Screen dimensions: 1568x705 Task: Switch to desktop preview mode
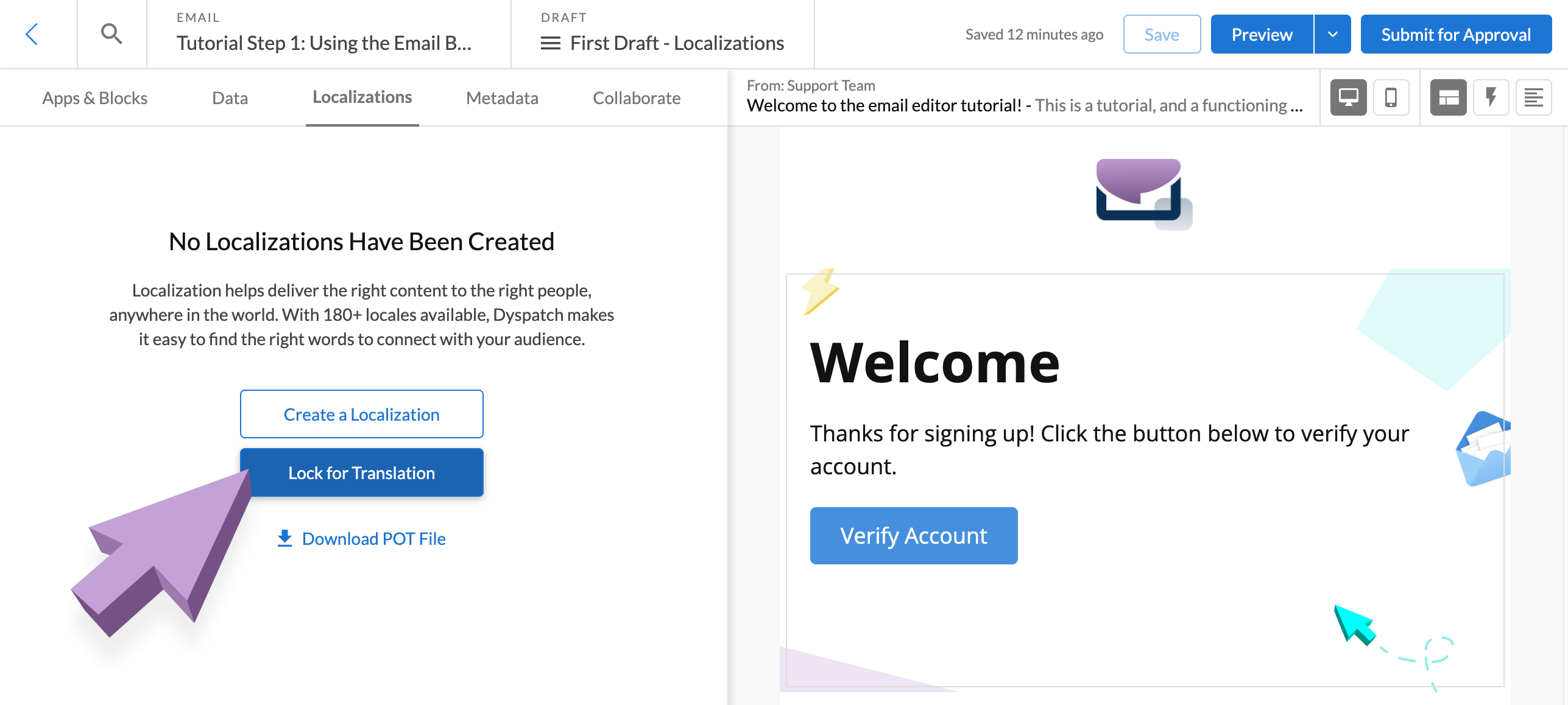[x=1348, y=97]
